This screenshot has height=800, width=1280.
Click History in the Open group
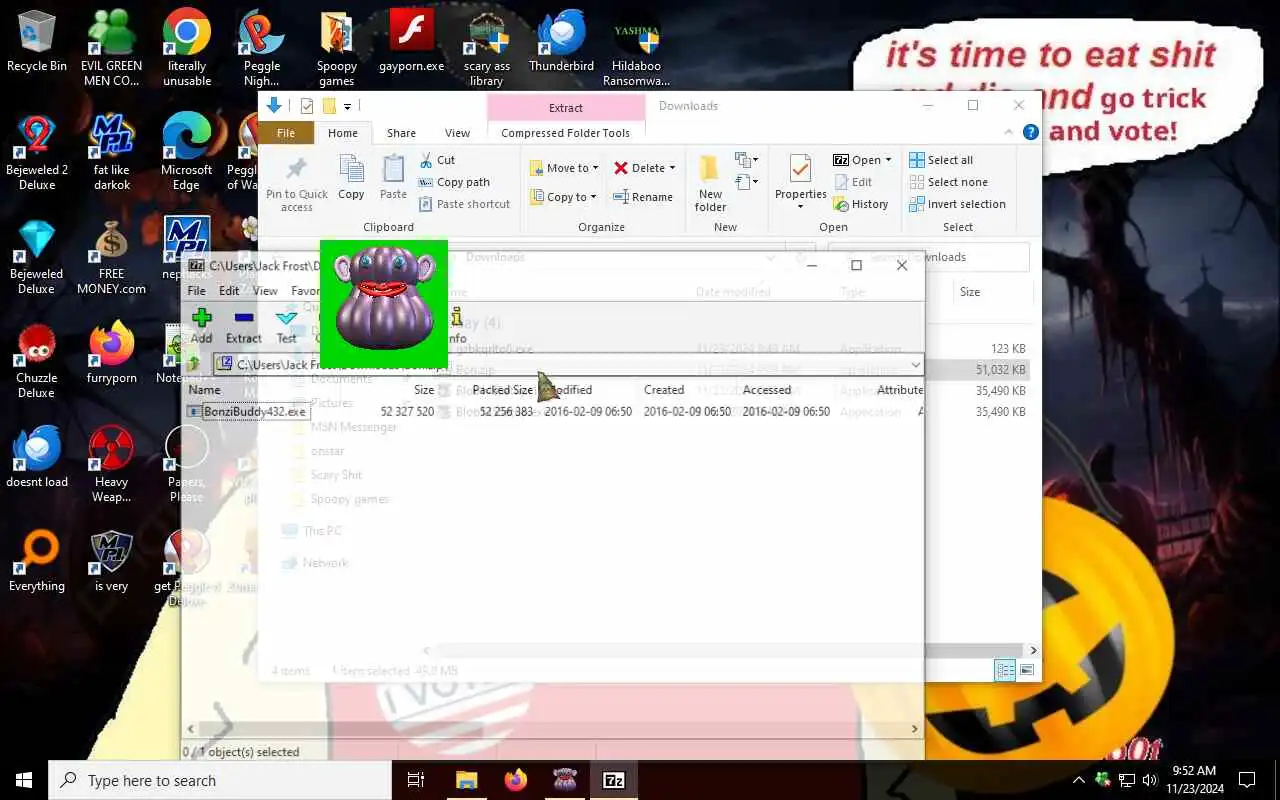tap(860, 204)
